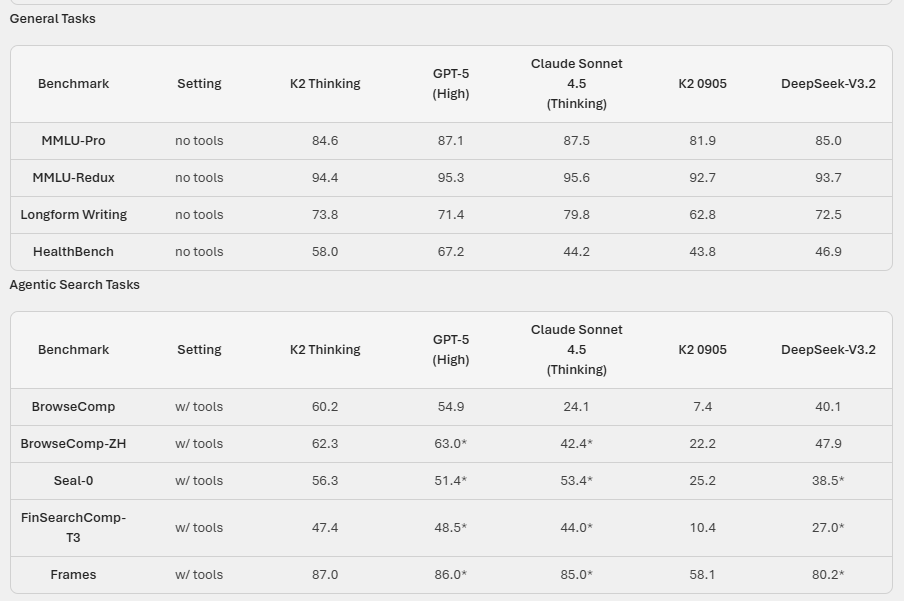The width and height of the screenshot is (904, 601).
Task: Select the "w/ tools" setting for Seal-0
Action: coord(199,481)
